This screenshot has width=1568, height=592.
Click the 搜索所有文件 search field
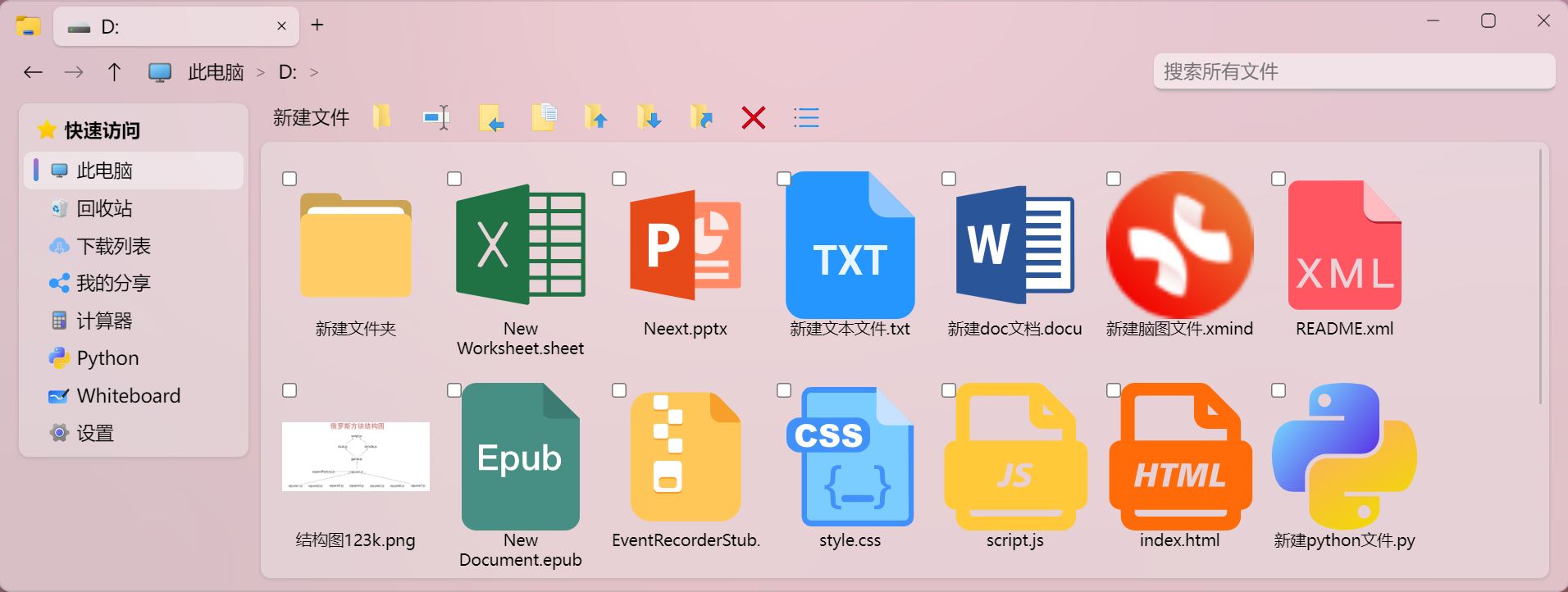[1354, 71]
